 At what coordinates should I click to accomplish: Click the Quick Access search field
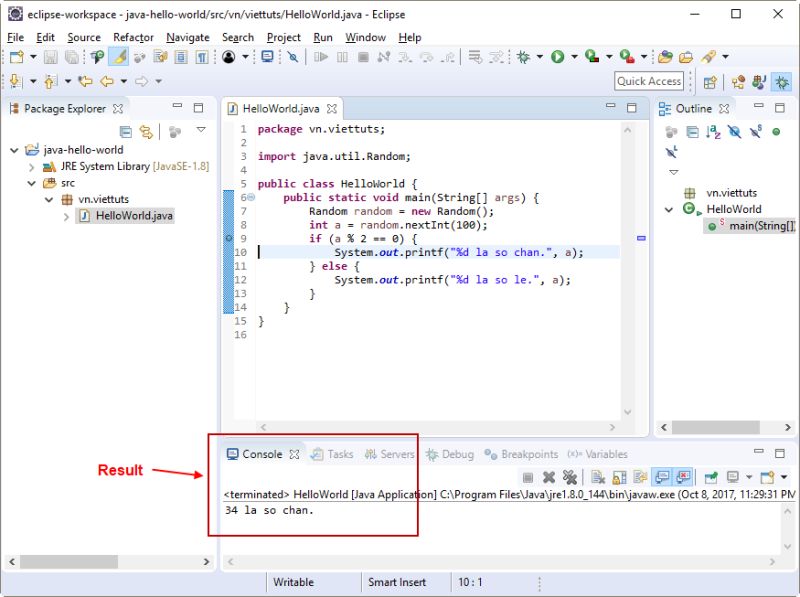tap(648, 81)
